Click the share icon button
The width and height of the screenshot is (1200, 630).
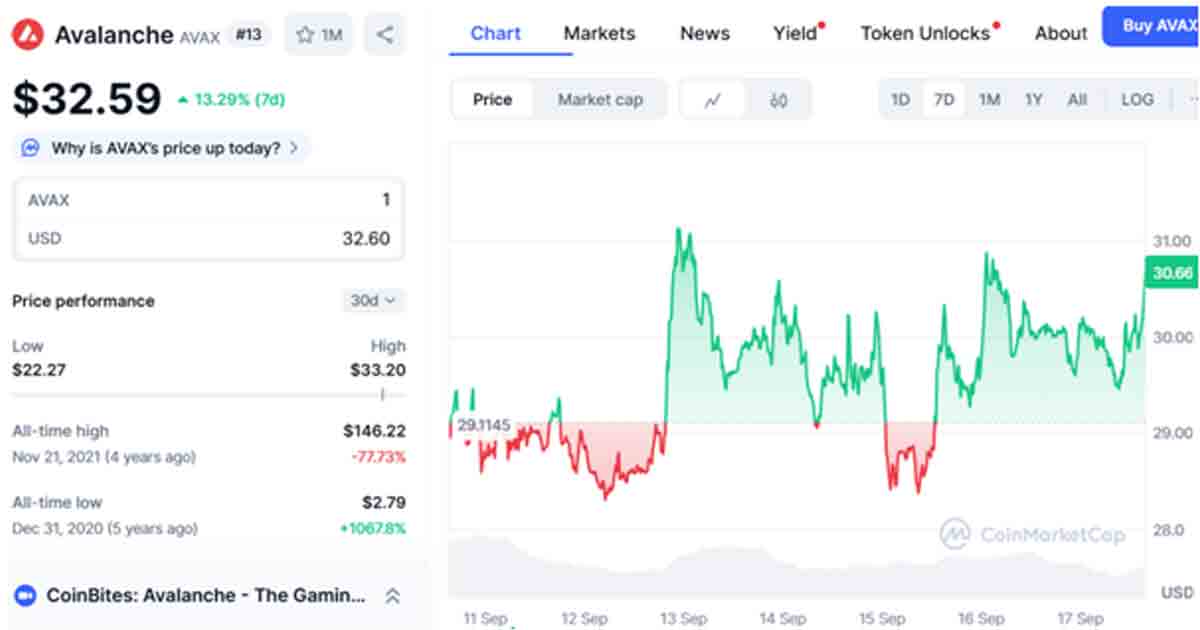pyautogui.click(x=385, y=35)
